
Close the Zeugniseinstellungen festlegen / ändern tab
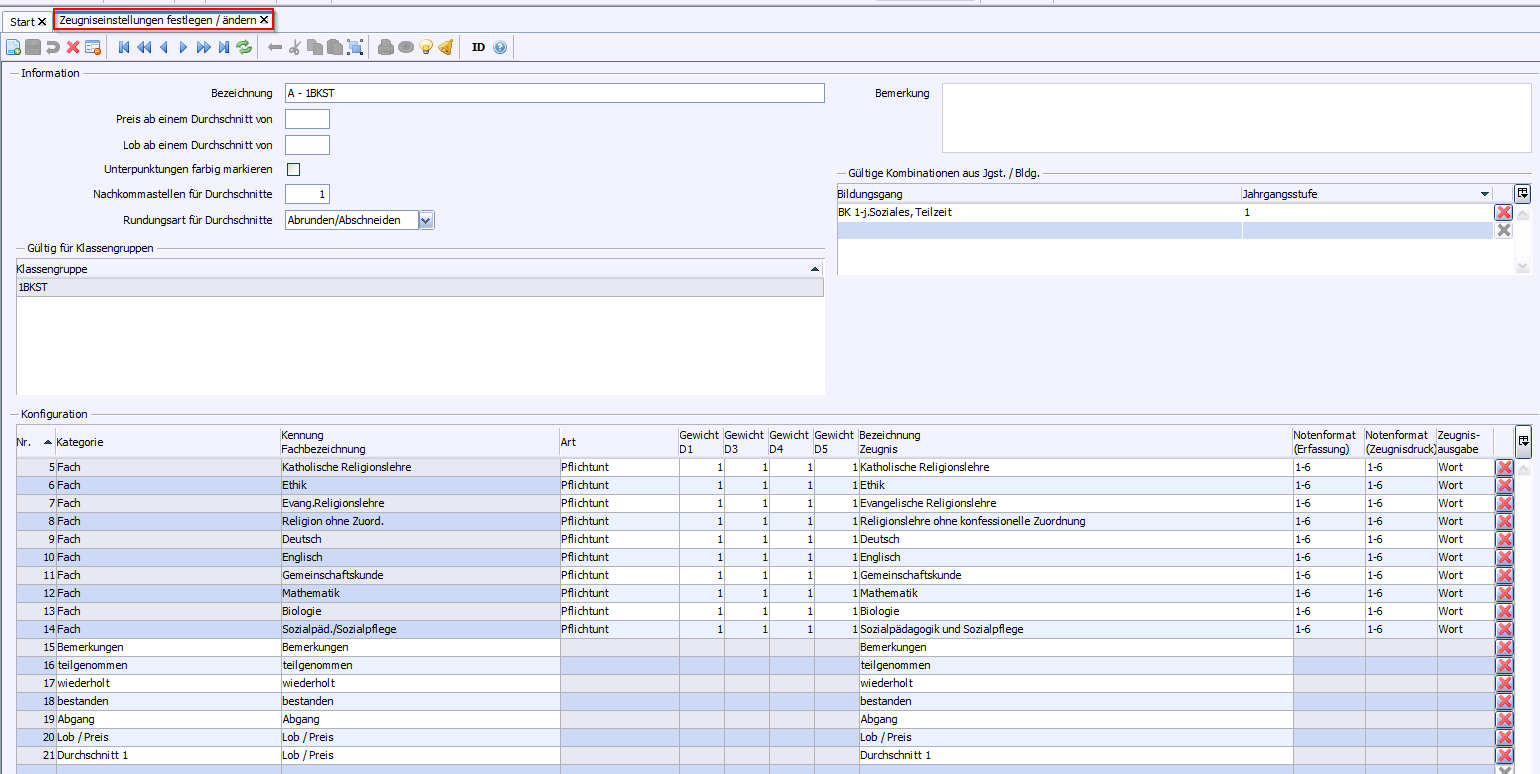tap(264, 20)
